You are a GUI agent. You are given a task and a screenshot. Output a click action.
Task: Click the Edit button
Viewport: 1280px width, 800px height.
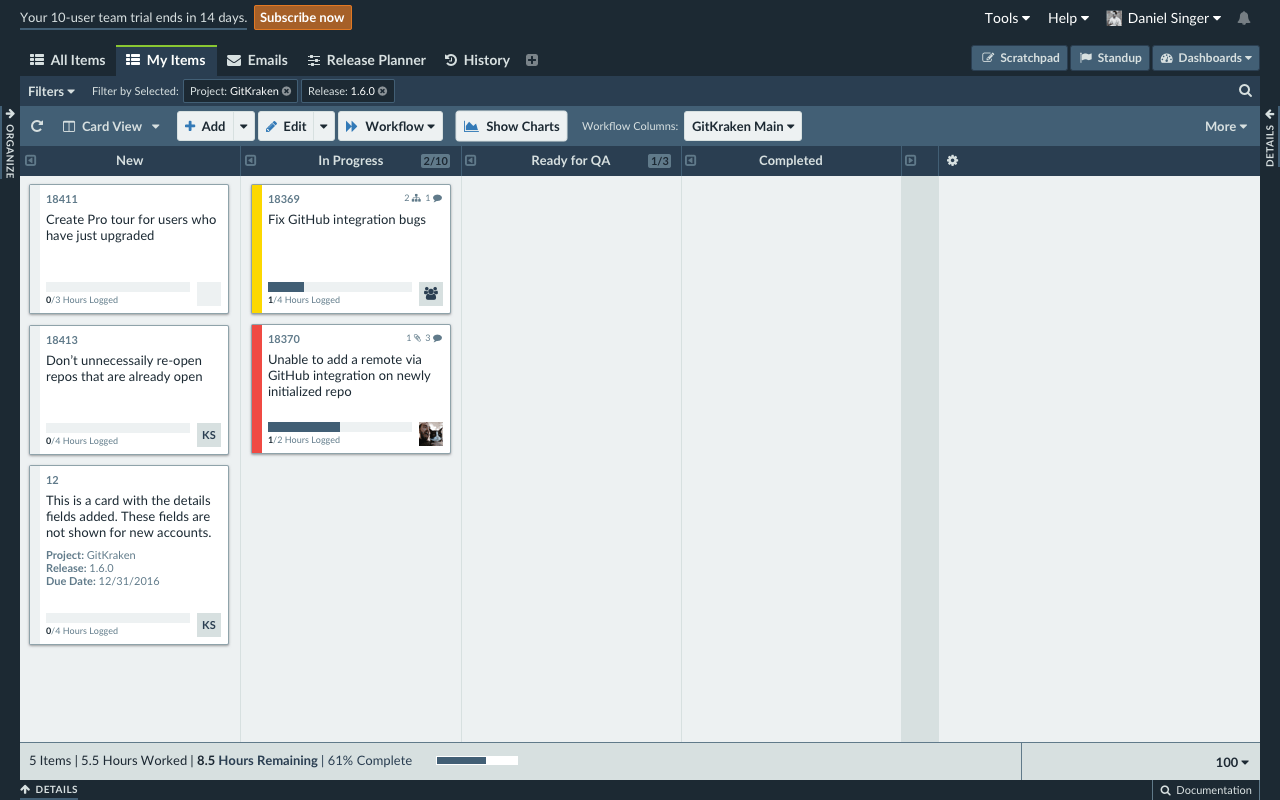(x=286, y=126)
